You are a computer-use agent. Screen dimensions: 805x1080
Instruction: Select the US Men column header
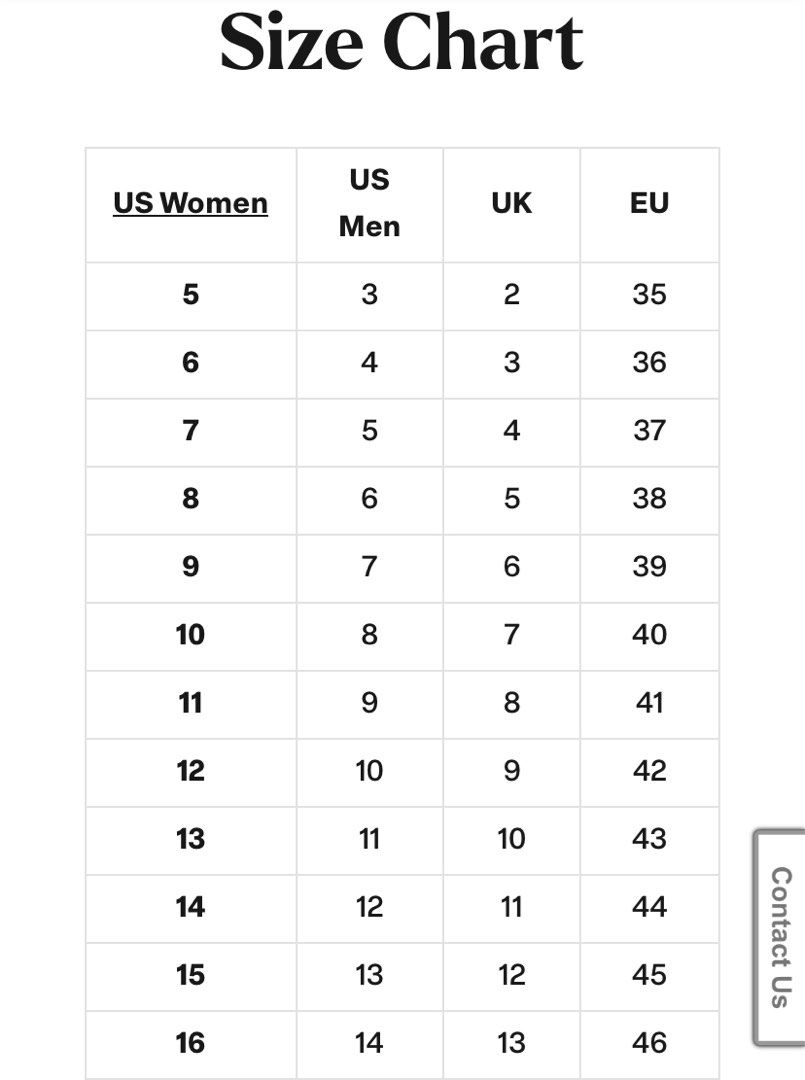pyautogui.click(x=370, y=203)
